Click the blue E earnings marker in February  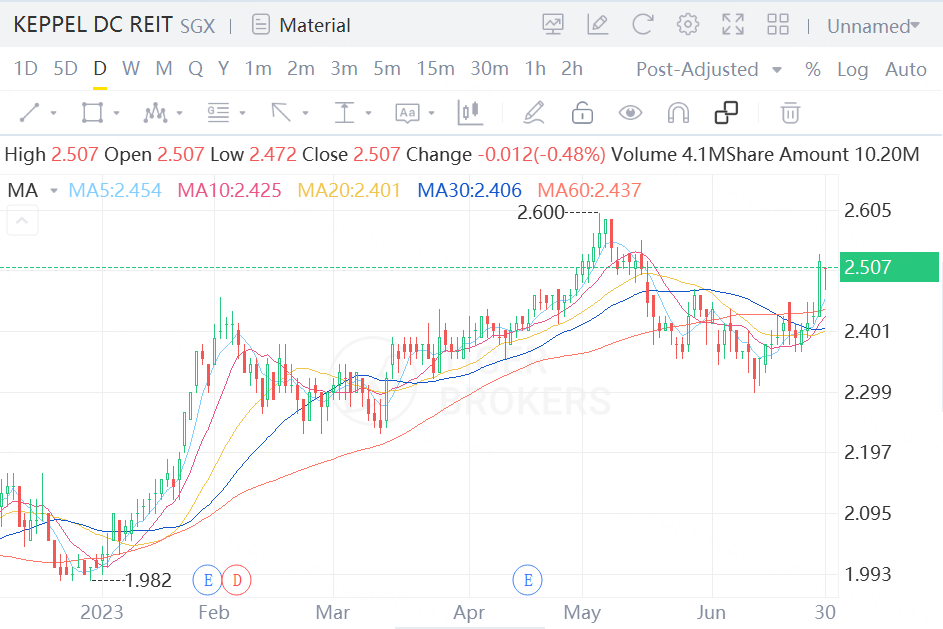207,580
